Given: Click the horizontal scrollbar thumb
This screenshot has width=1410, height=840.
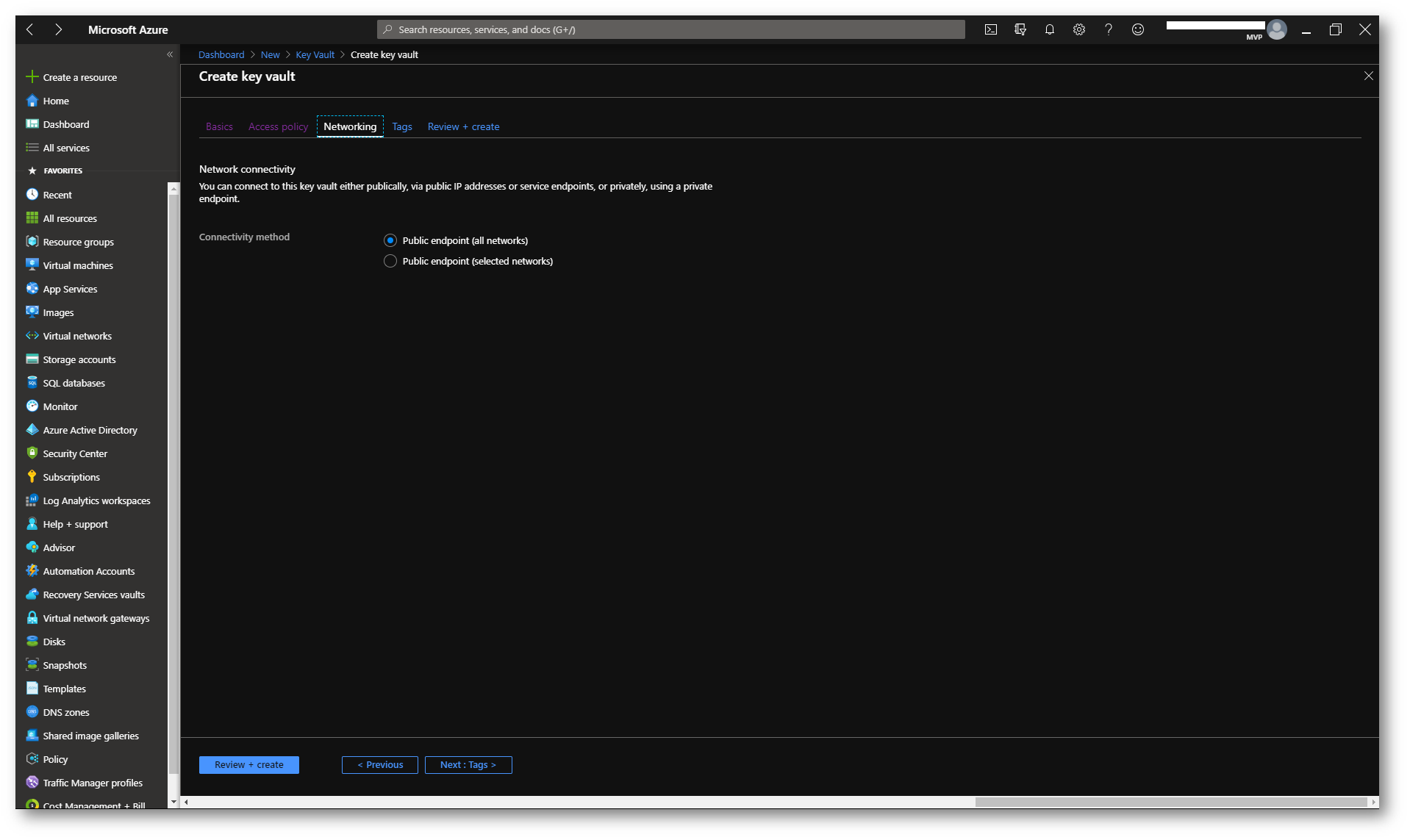Looking at the screenshot, I should pos(1170,803).
